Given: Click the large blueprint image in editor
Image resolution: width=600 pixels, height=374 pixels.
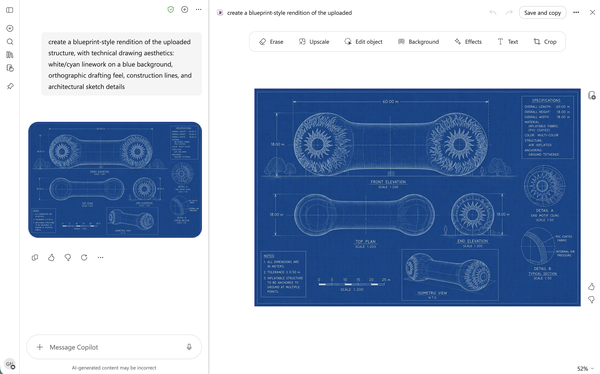Looking at the screenshot, I should coord(417,198).
